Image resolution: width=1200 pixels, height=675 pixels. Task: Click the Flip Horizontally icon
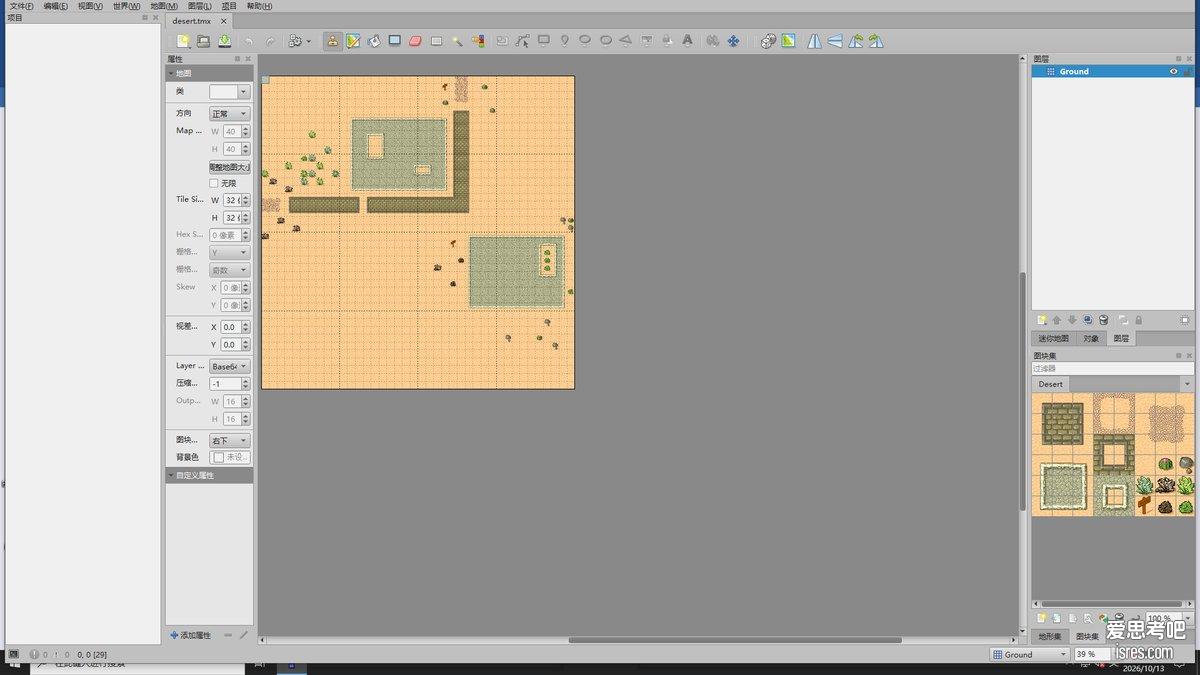(814, 41)
